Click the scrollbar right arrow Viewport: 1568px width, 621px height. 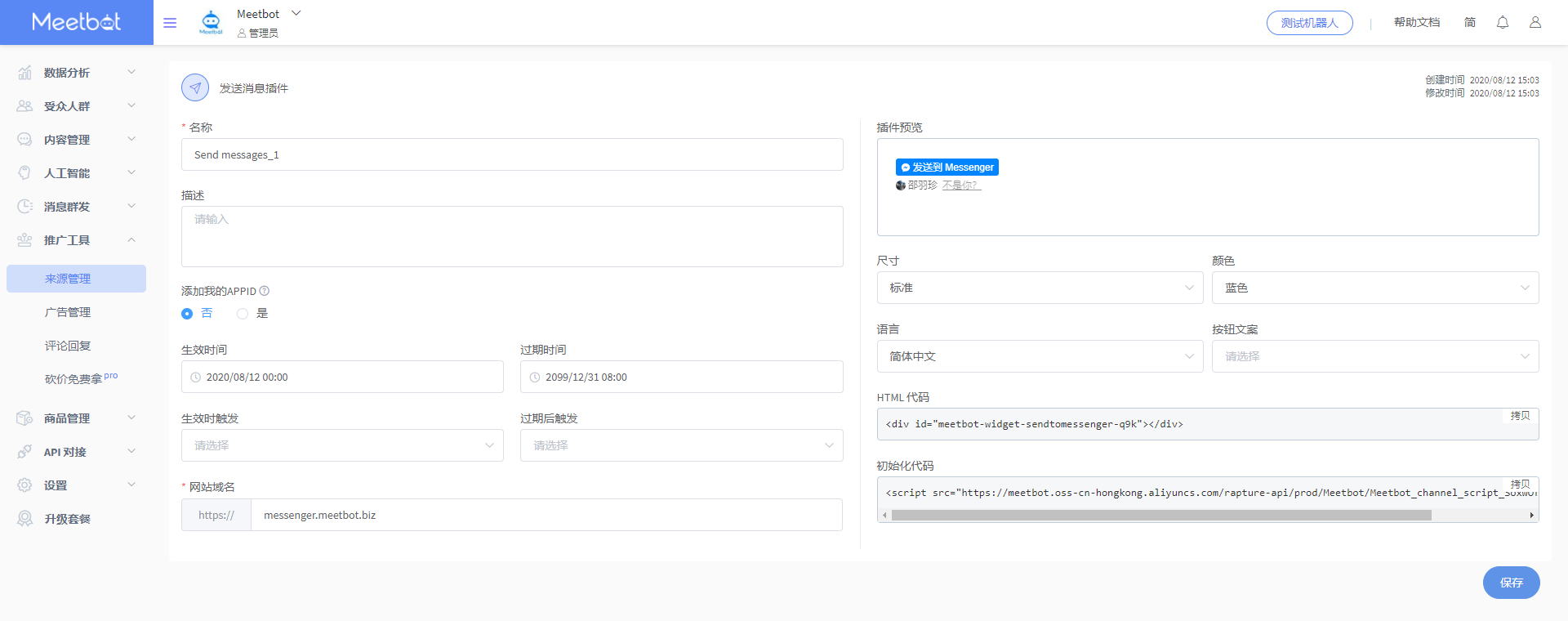point(1531,516)
